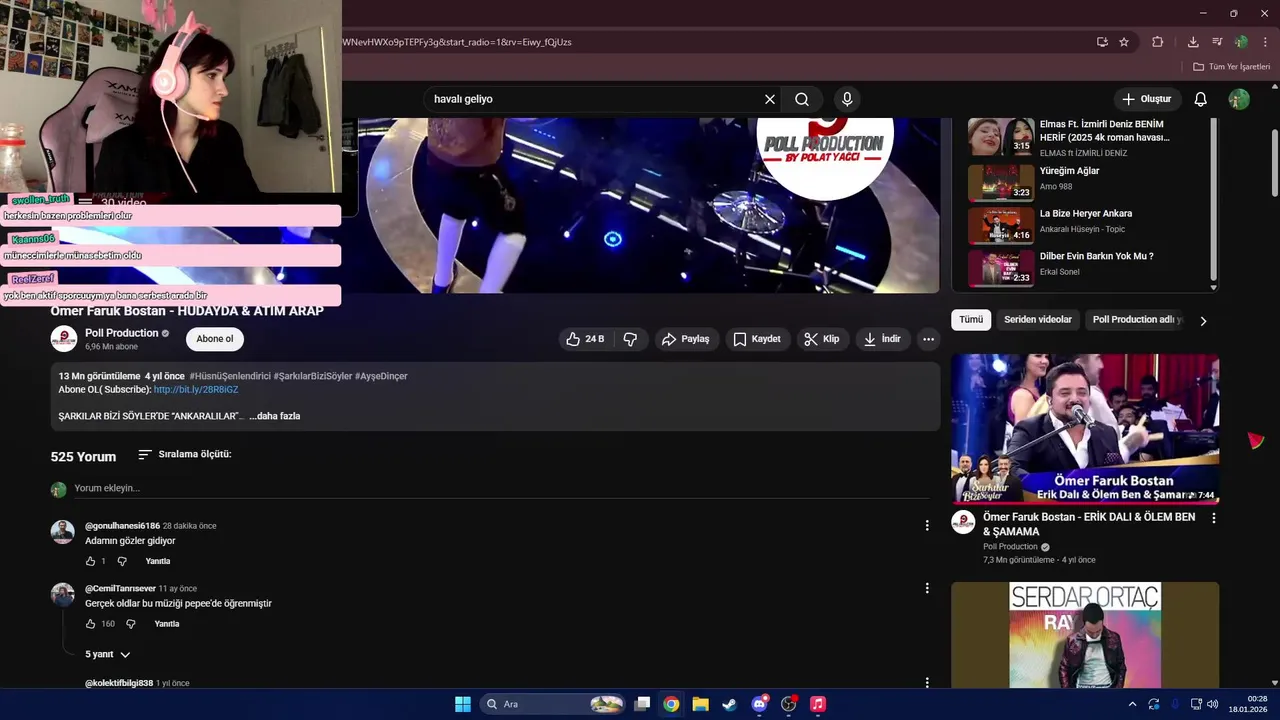The width and height of the screenshot is (1280, 720).
Task: Open the Chrome extensions puzzle icon
Action: click(x=1158, y=42)
